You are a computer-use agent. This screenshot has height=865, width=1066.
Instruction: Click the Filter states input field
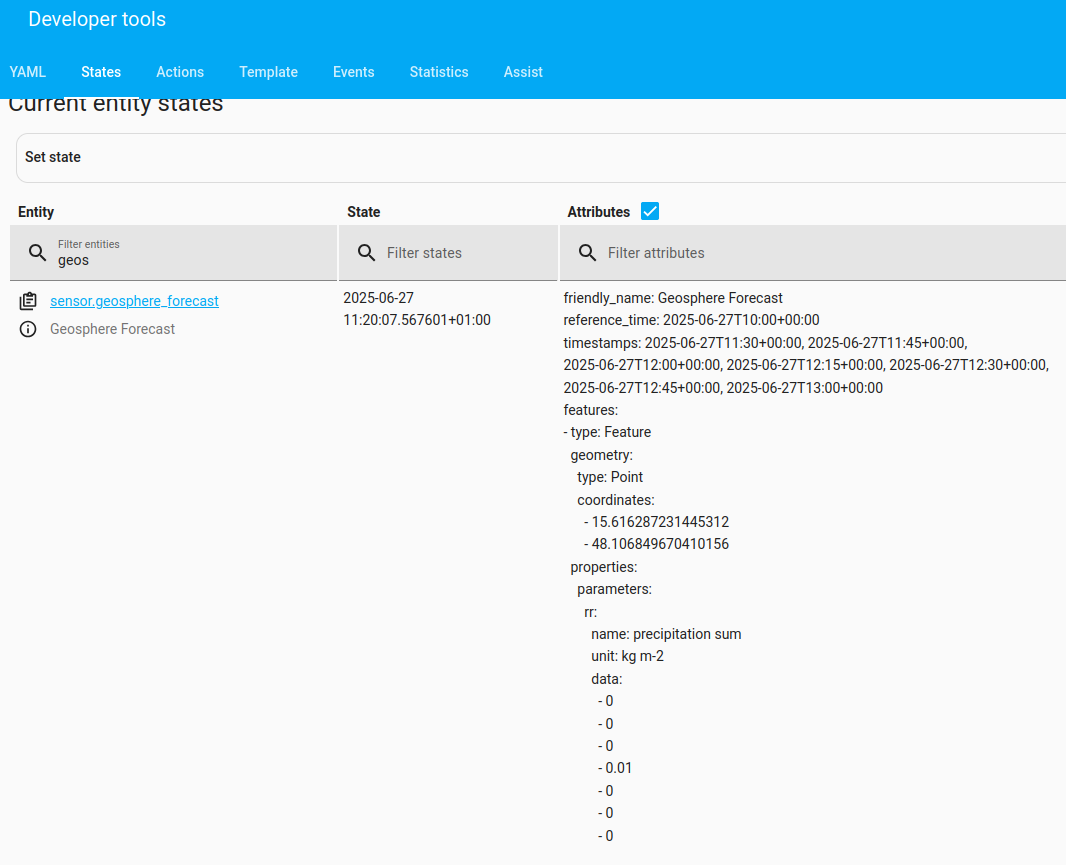(x=448, y=253)
